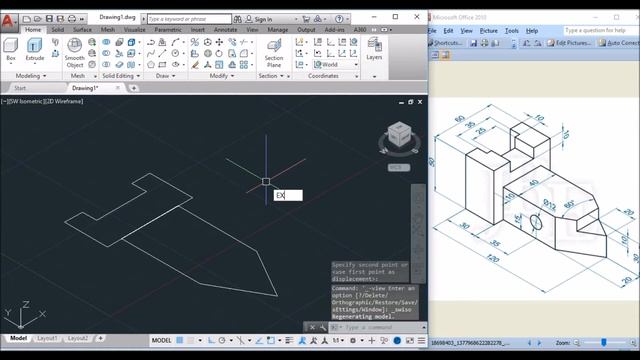Expand the Box tool dropdown arrow
The height and width of the screenshot is (360, 640).
coord(11,64)
